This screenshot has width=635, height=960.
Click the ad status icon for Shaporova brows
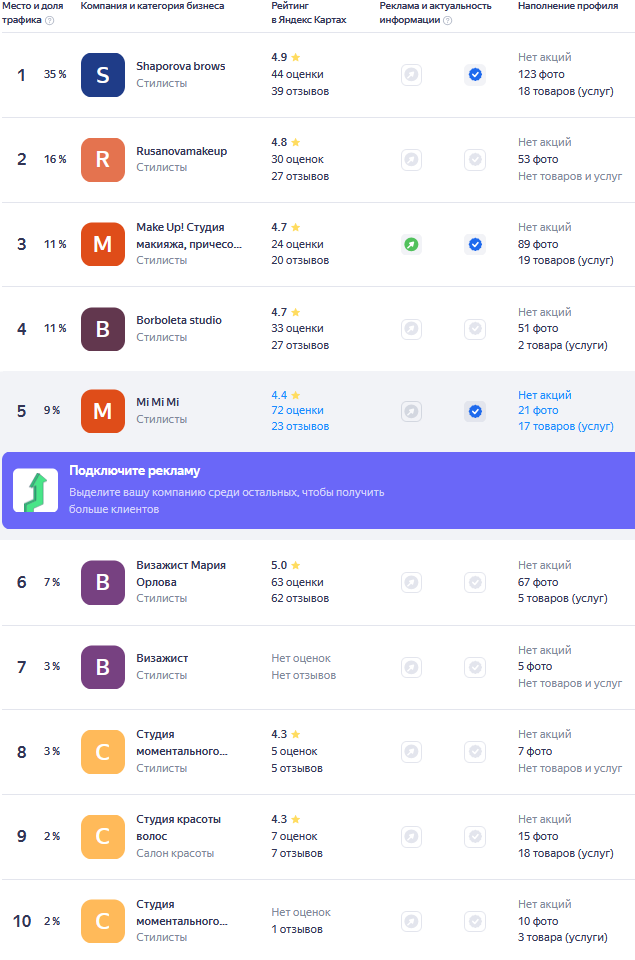click(x=411, y=75)
